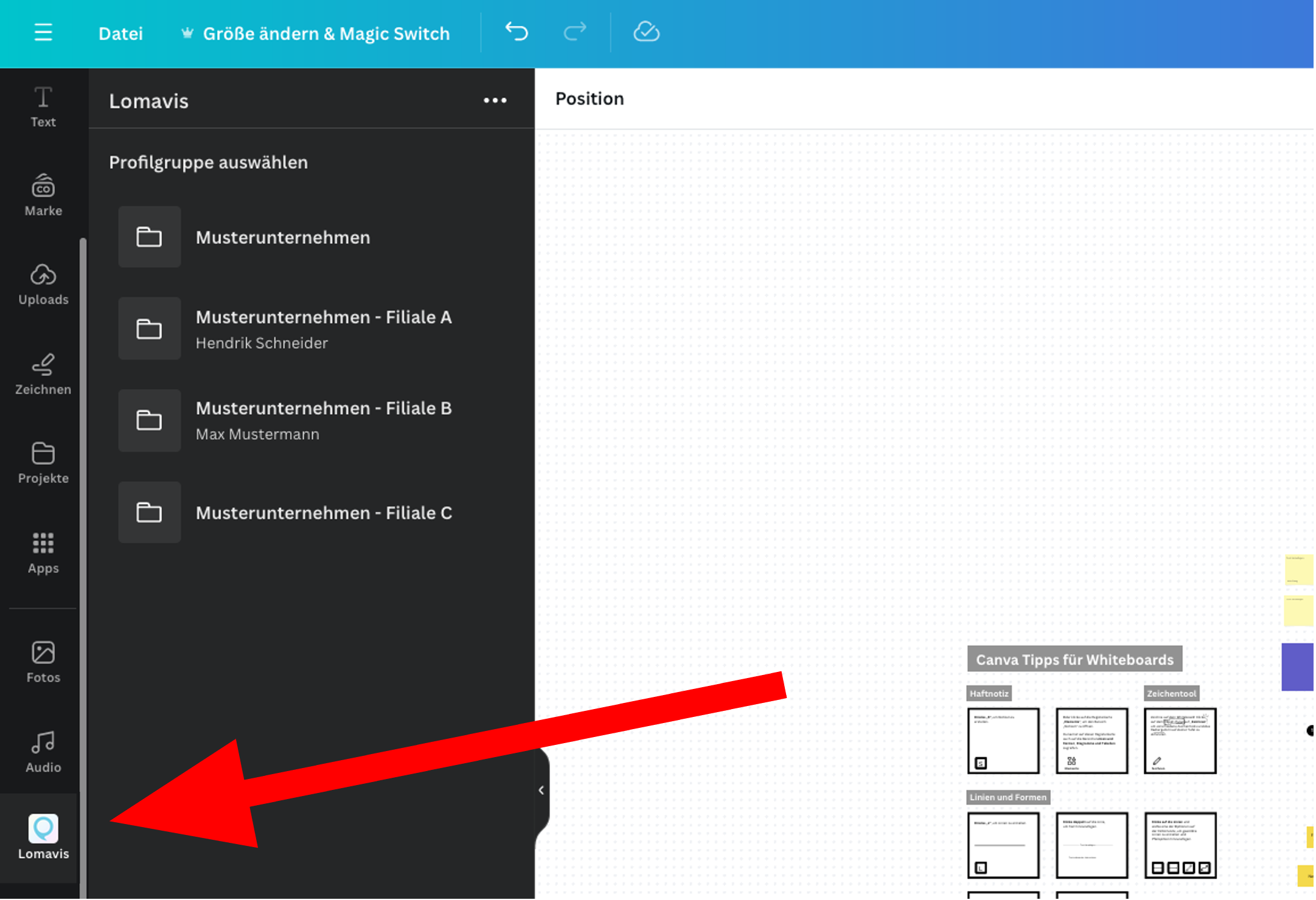Click the Position button
The height and width of the screenshot is (900, 1316).
pos(589,99)
